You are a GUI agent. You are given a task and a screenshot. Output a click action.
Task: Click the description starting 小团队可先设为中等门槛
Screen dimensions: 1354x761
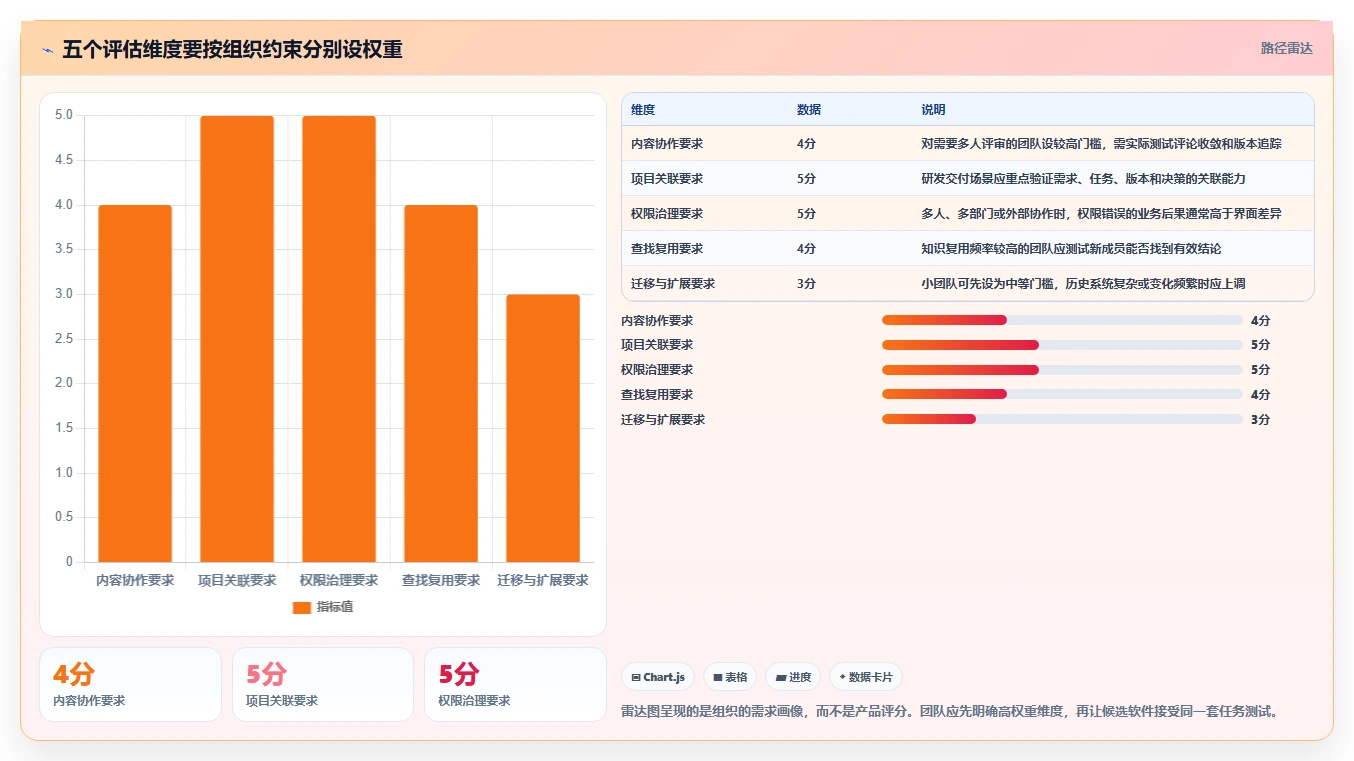tap(1083, 284)
